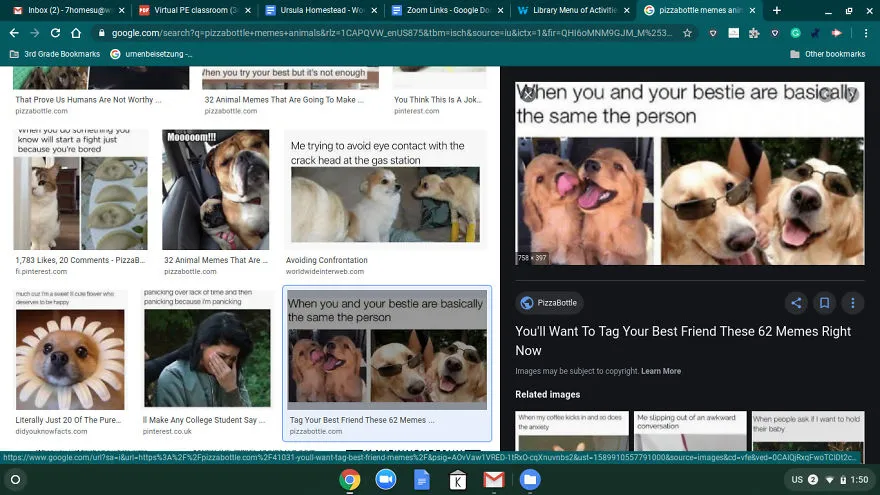The image size is (880, 495).
Task: Open the puzzle-piece extension icon
Action: (754, 33)
